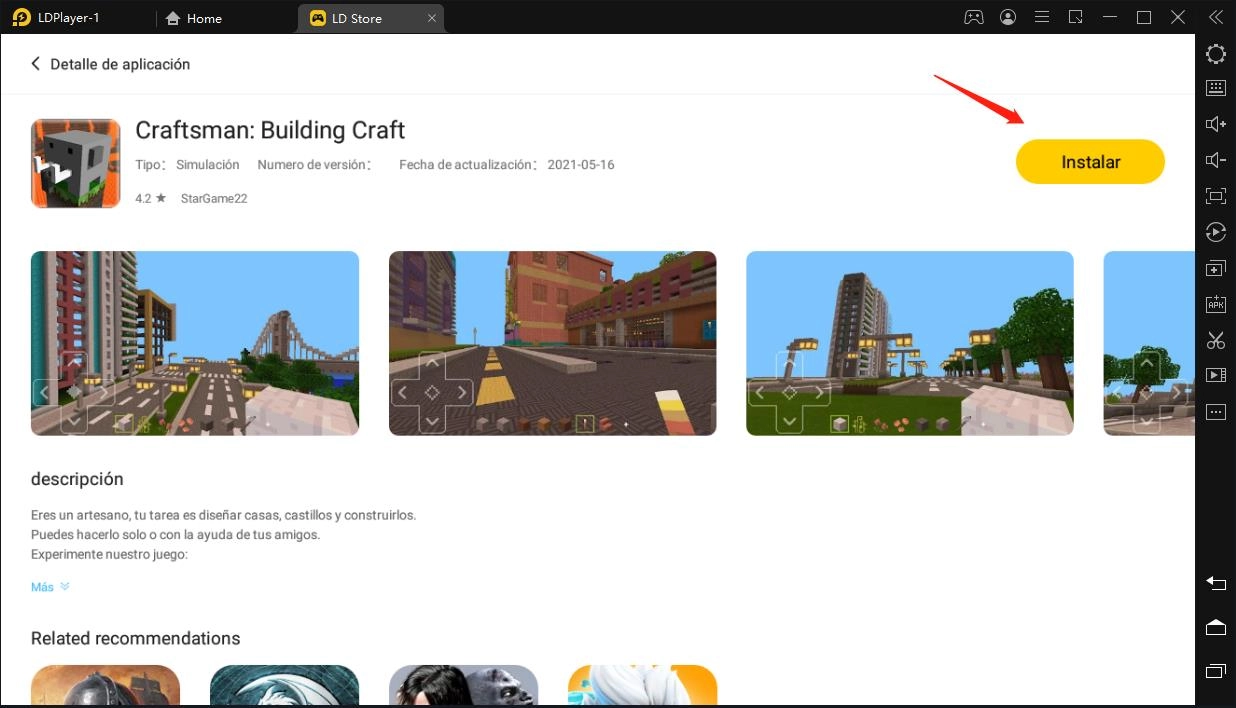
Task: Click the volume up icon
Action: click(x=1216, y=124)
